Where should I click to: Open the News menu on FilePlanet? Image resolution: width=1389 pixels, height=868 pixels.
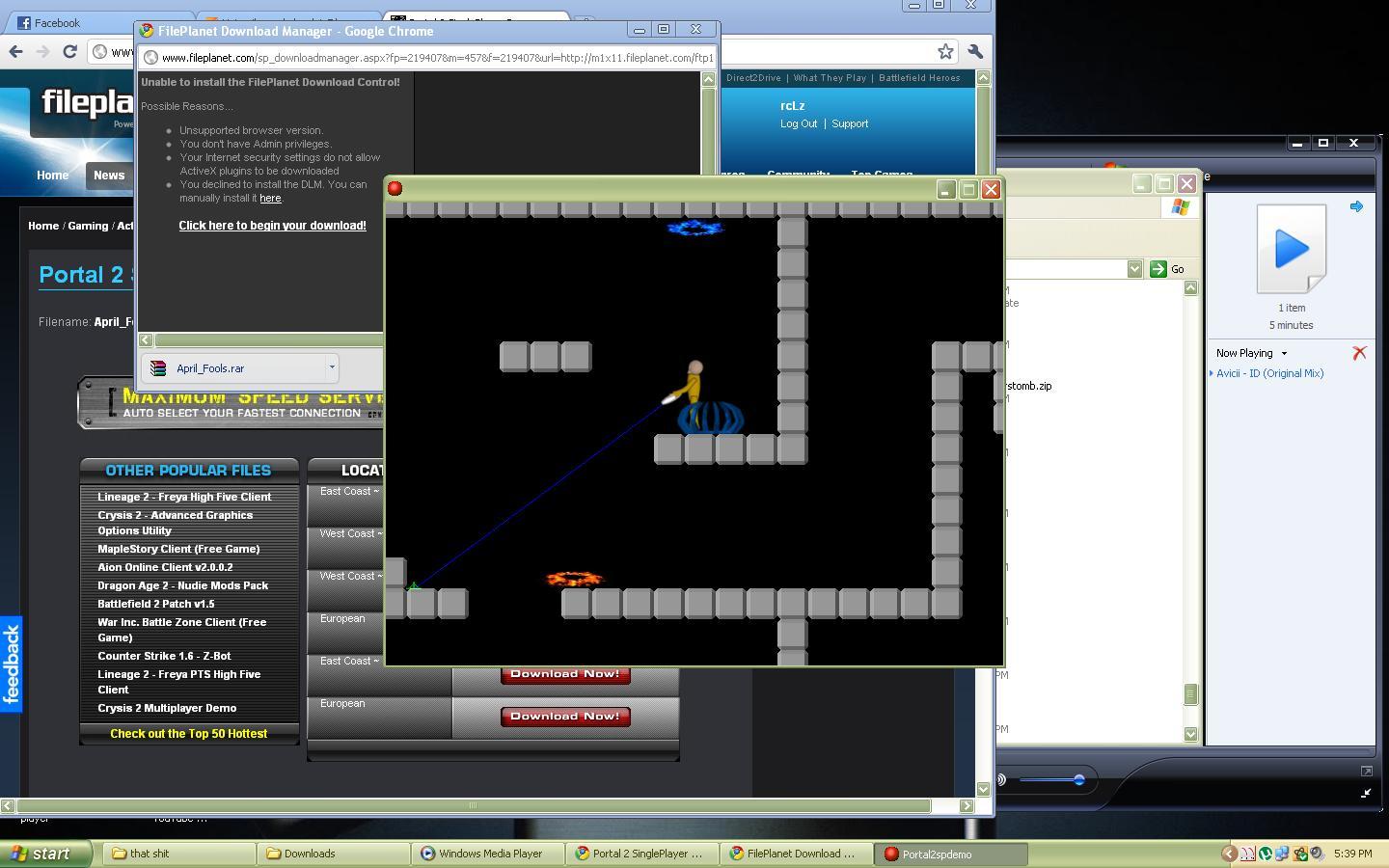pyautogui.click(x=109, y=176)
